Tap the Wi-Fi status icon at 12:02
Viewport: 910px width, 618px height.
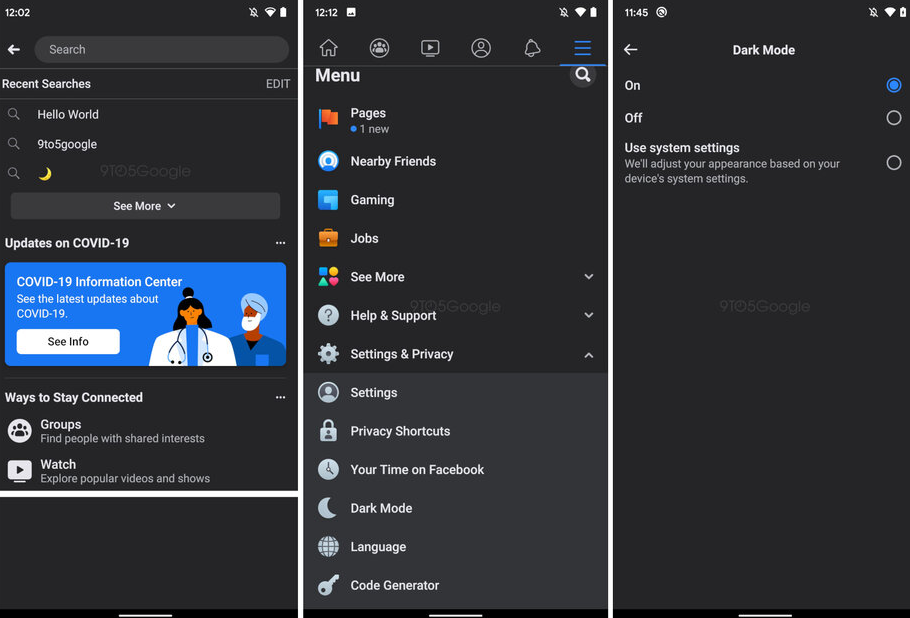(x=270, y=12)
